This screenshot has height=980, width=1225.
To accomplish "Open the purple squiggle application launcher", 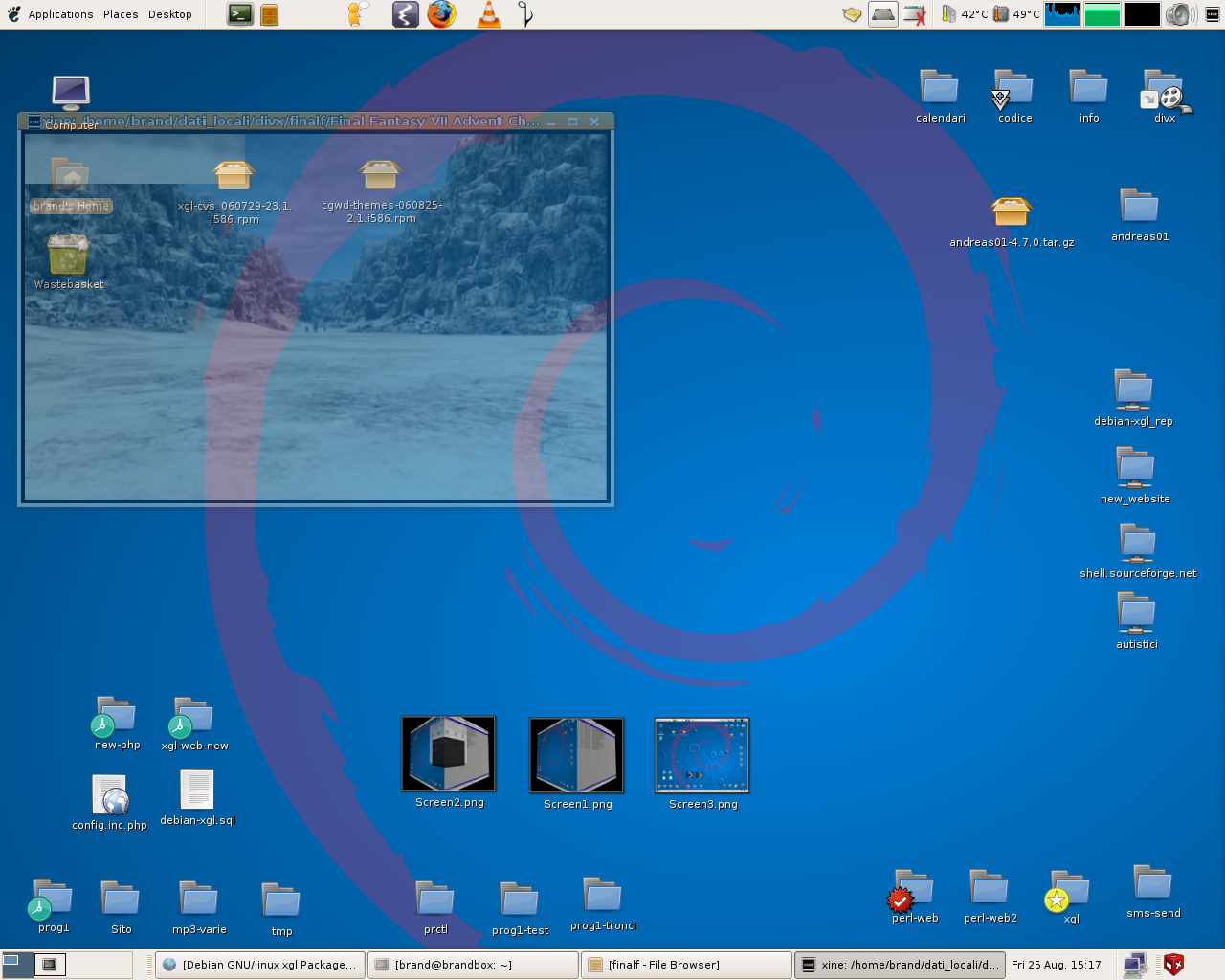I will point(406,14).
